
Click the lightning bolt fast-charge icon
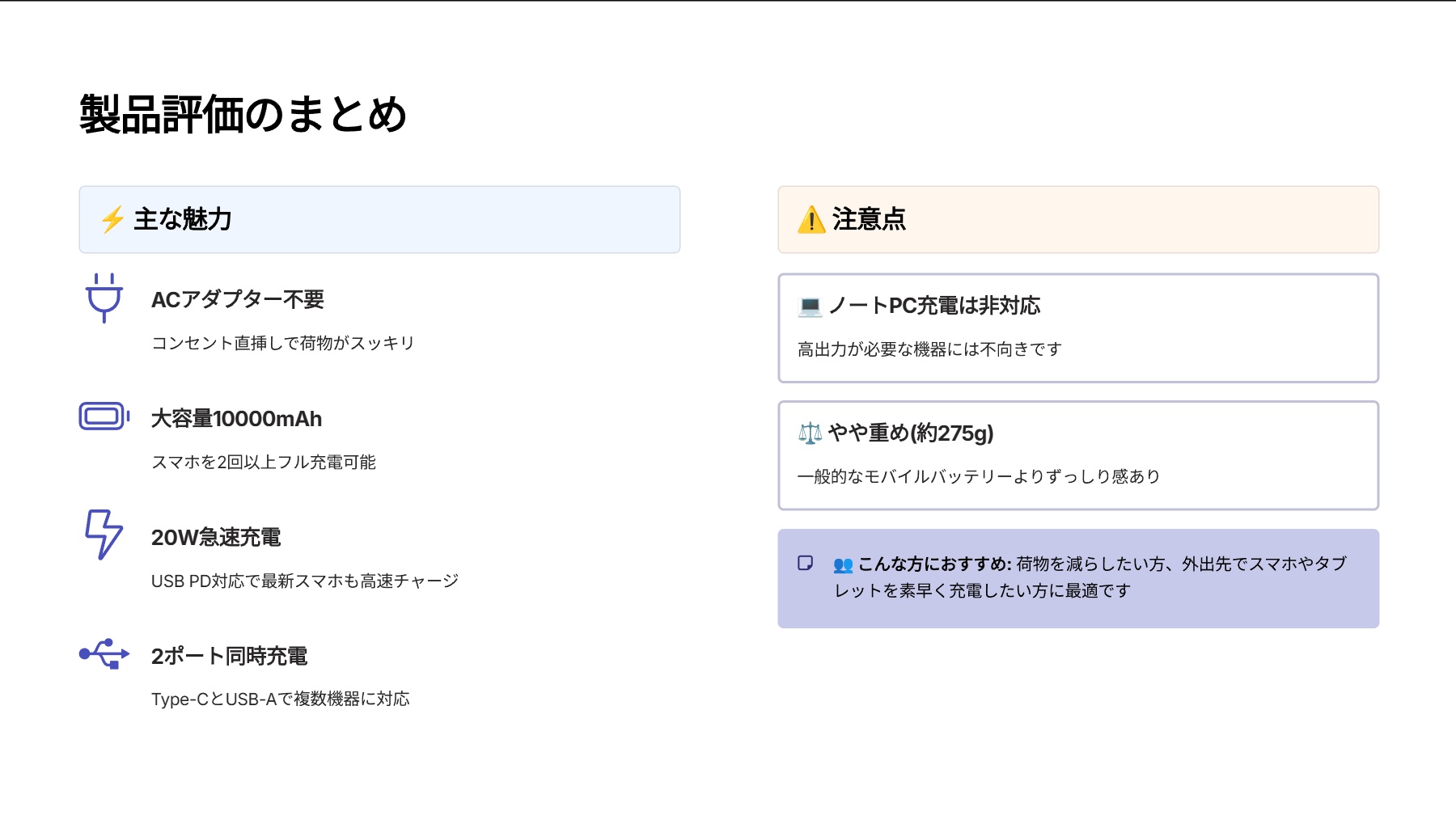pyautogui.click(x=104, y=535)
